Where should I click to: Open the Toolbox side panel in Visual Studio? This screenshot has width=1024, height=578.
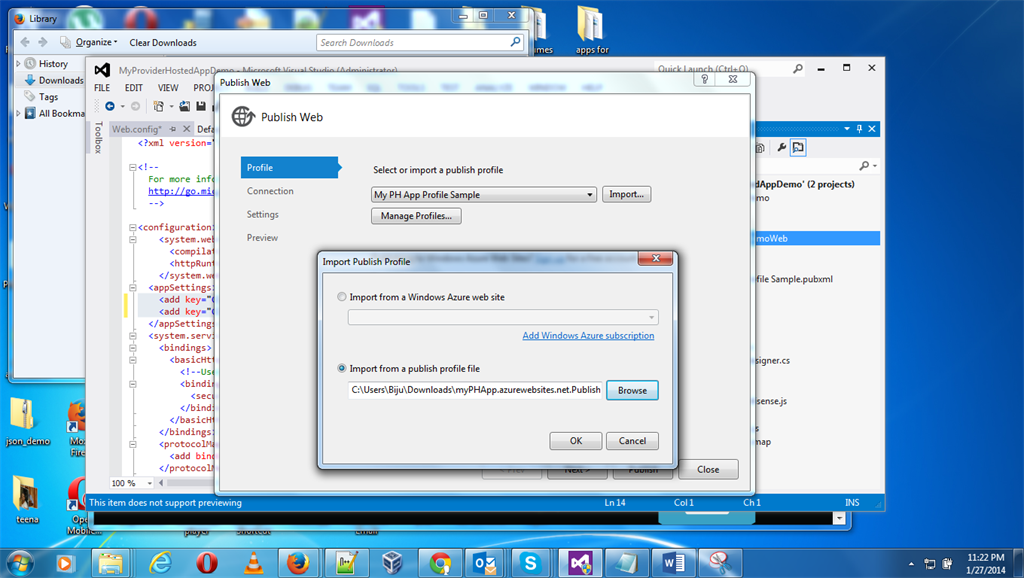click(x=99, y=137)
